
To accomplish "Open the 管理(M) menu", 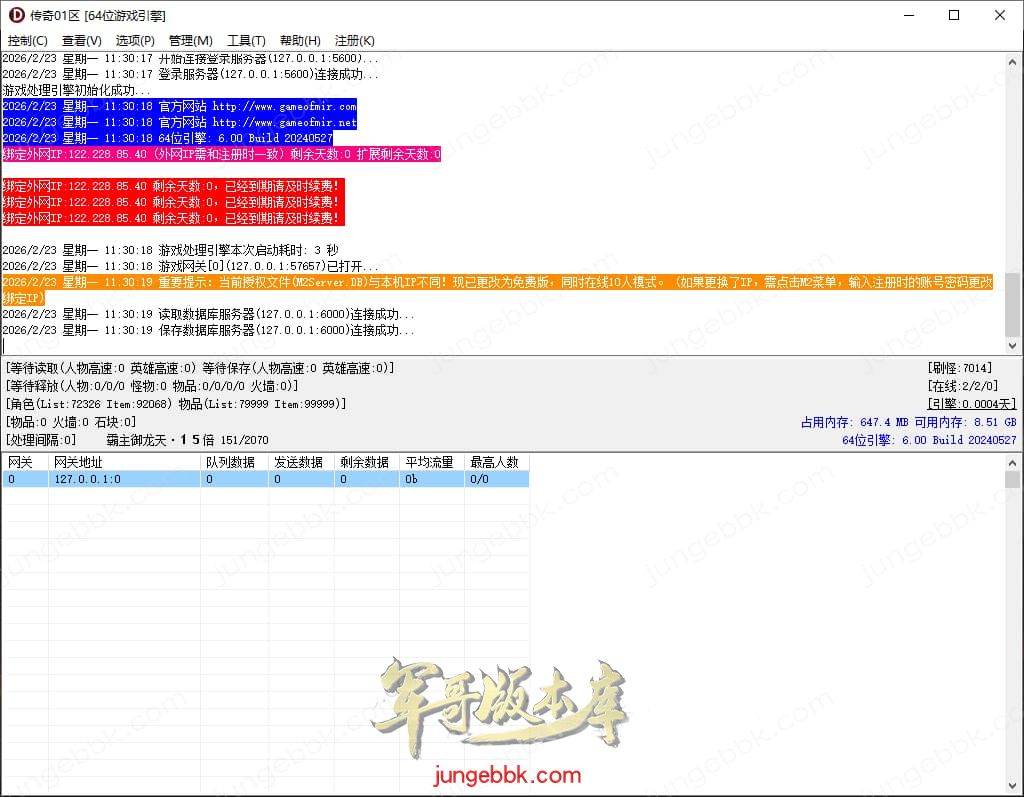I will click(190, 41).
